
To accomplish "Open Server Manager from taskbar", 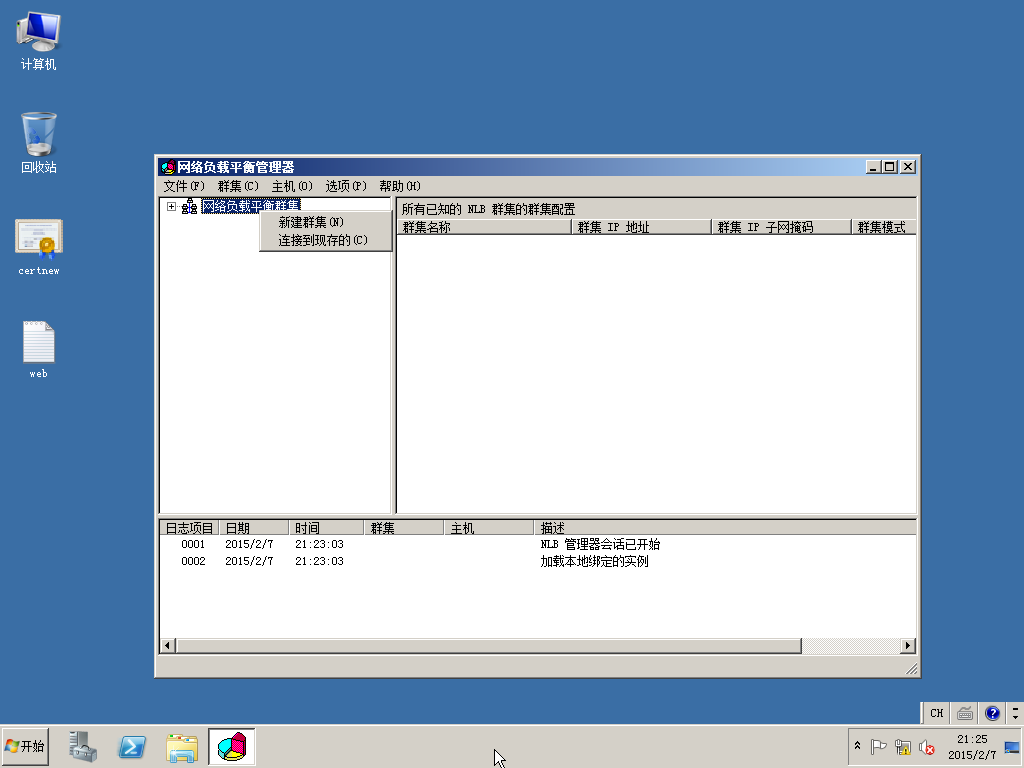I will 83,746.
